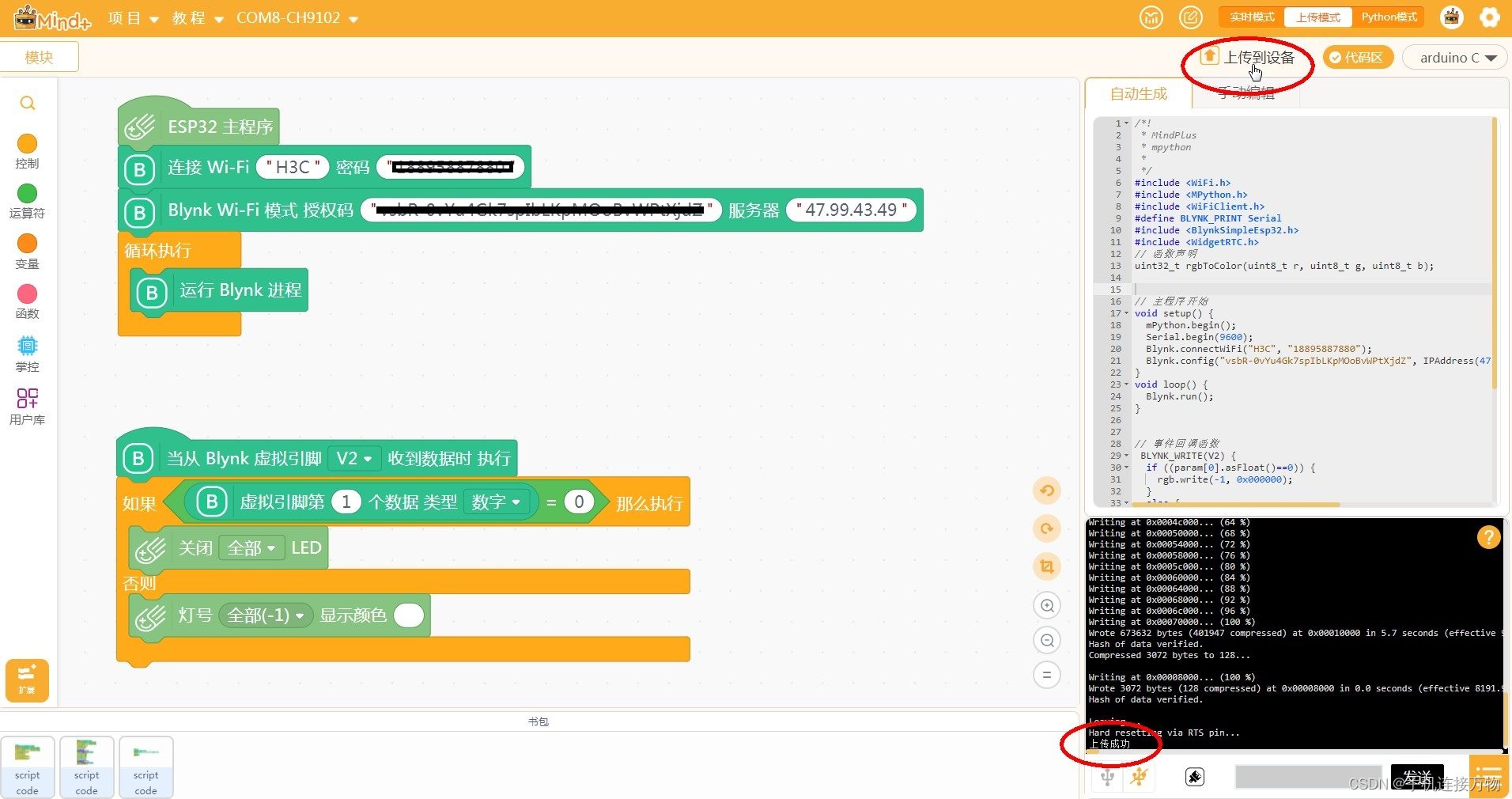Select the 运行 Blynk 进程 block
This screenshot has width=1512, height=799.
click(x=220, y=290)
